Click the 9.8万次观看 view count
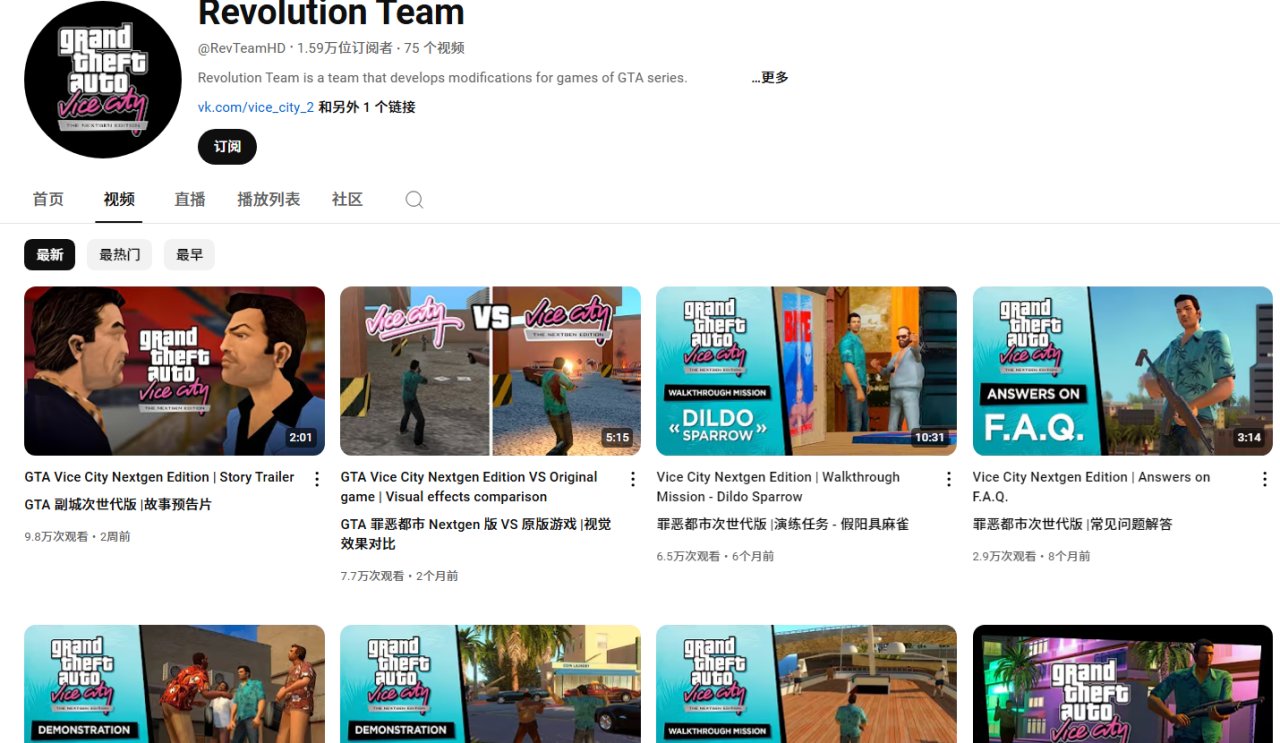 point(57,537)
